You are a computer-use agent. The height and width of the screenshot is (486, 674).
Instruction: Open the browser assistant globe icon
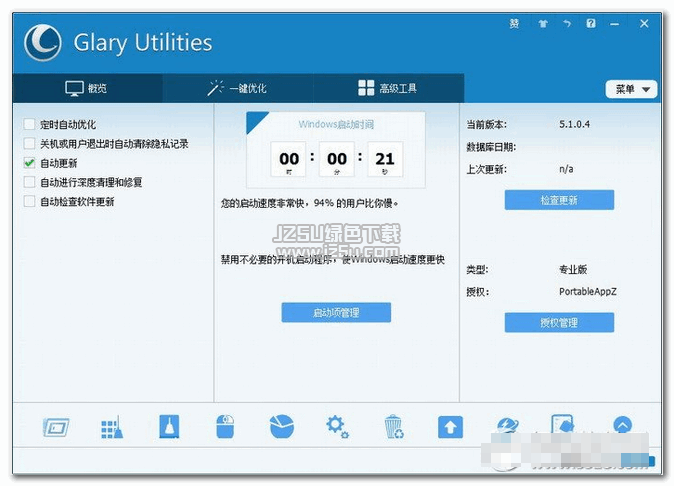click(507, 425)
